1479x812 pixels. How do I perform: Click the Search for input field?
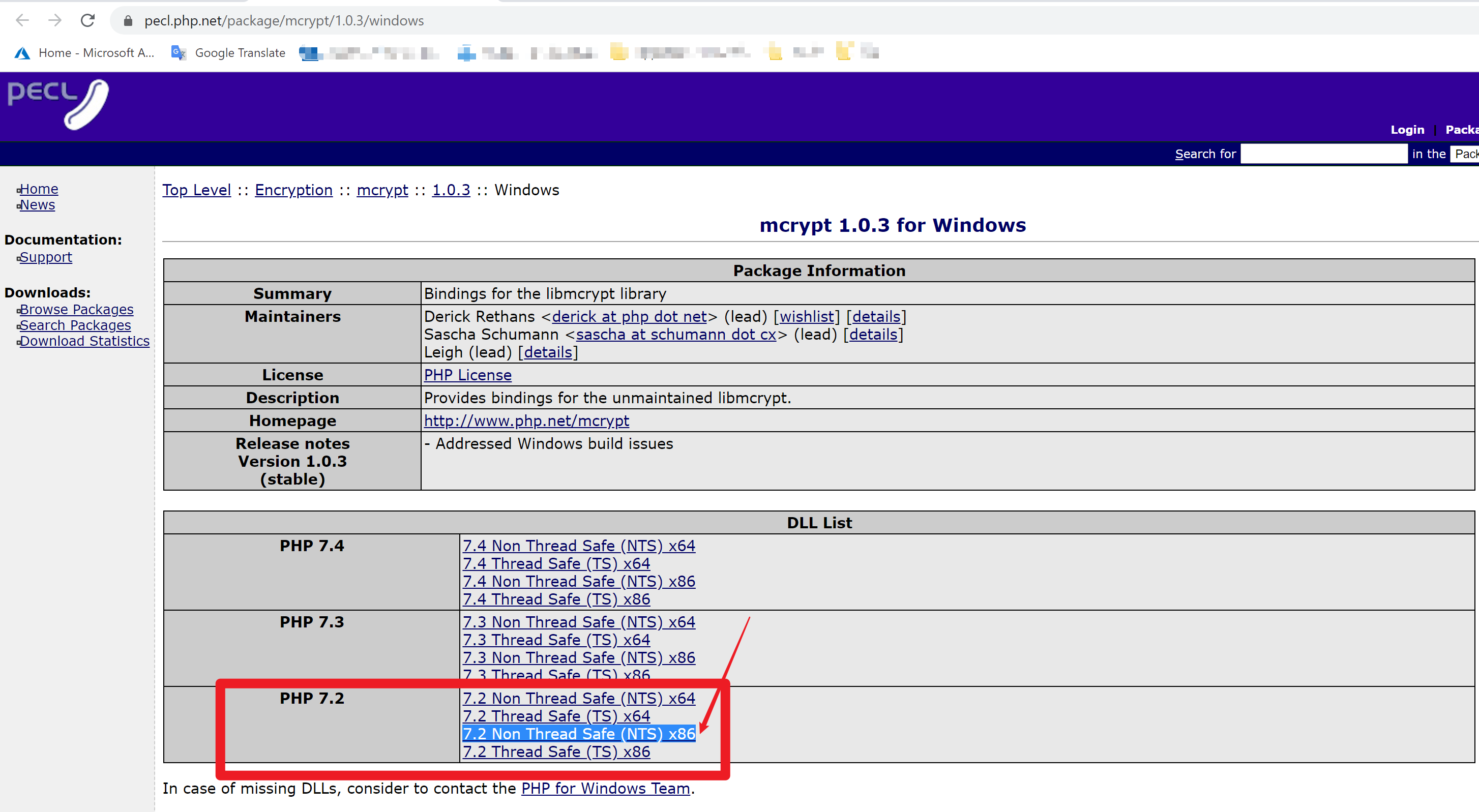click(1323, 154)
